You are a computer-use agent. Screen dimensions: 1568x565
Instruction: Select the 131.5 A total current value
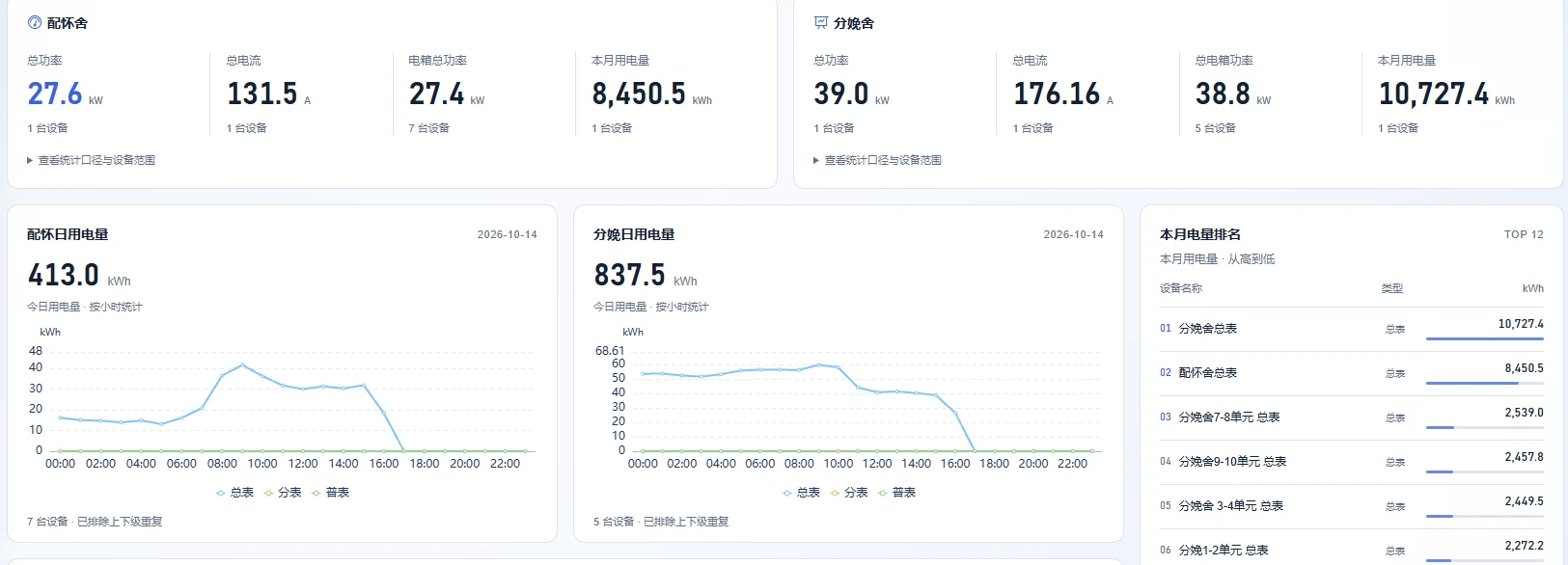269,94
